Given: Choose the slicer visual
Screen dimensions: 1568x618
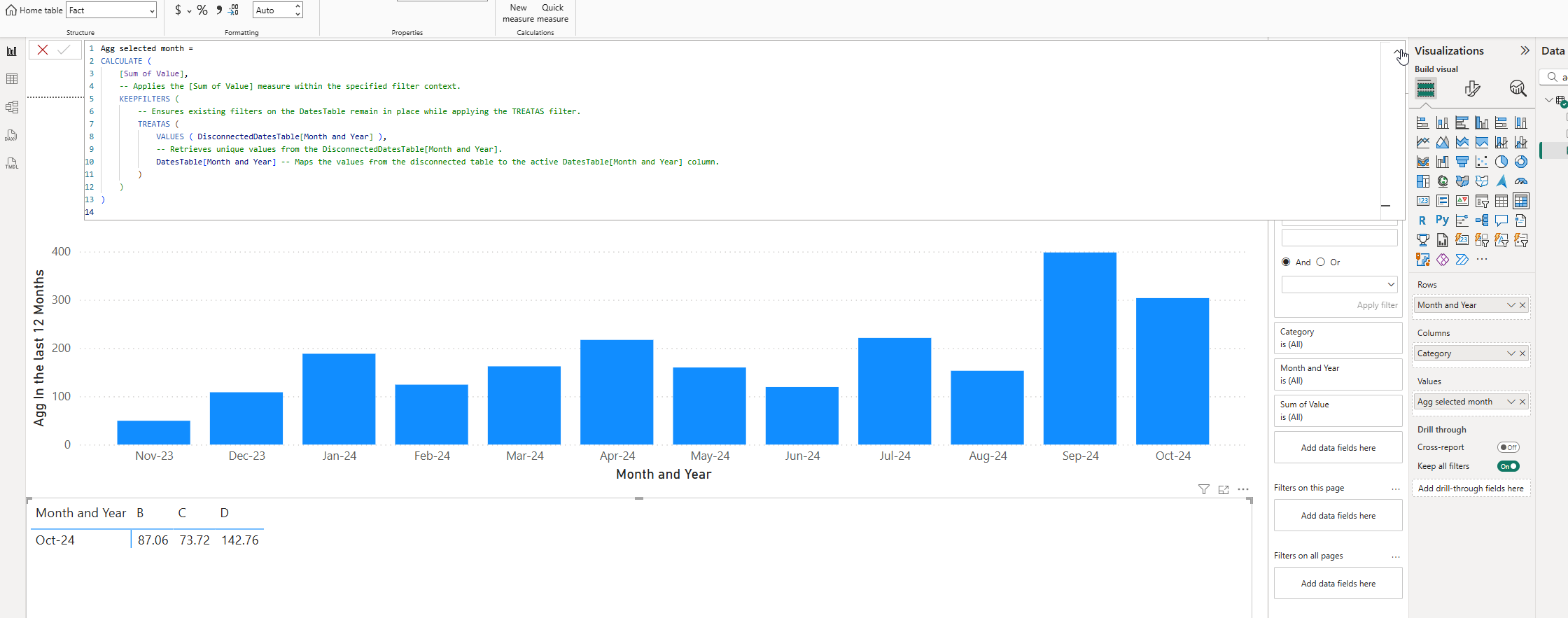Looking at the screenshot, I should (1482, 201).
